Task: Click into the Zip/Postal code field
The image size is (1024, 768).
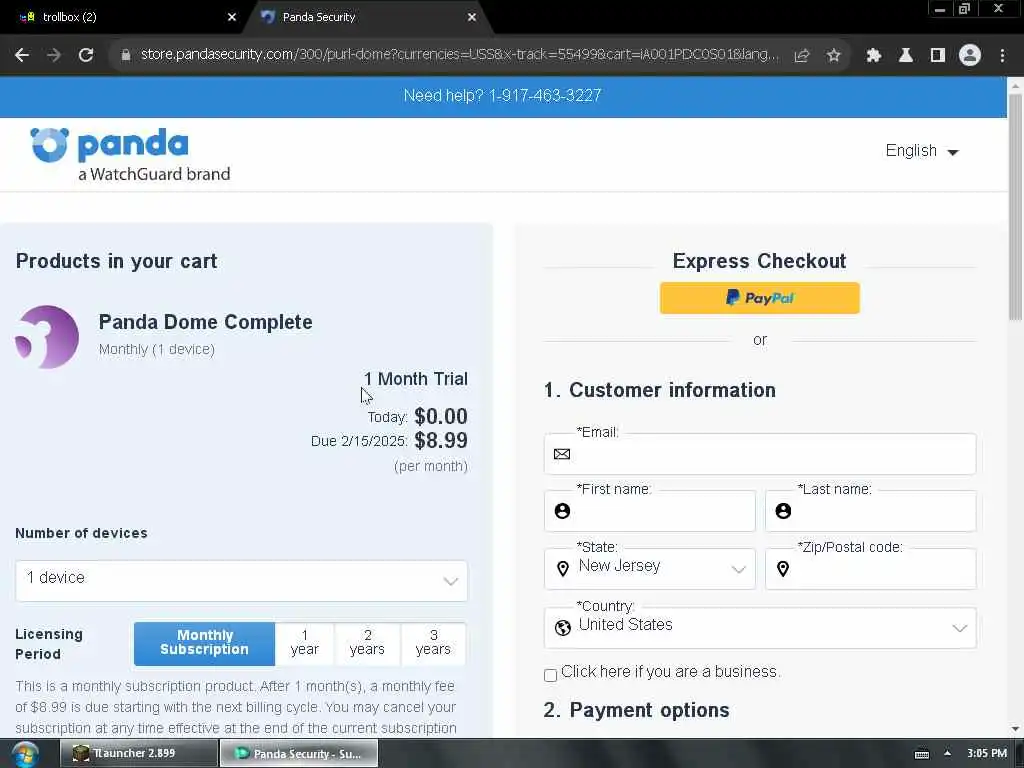Action: coord(871,569)
